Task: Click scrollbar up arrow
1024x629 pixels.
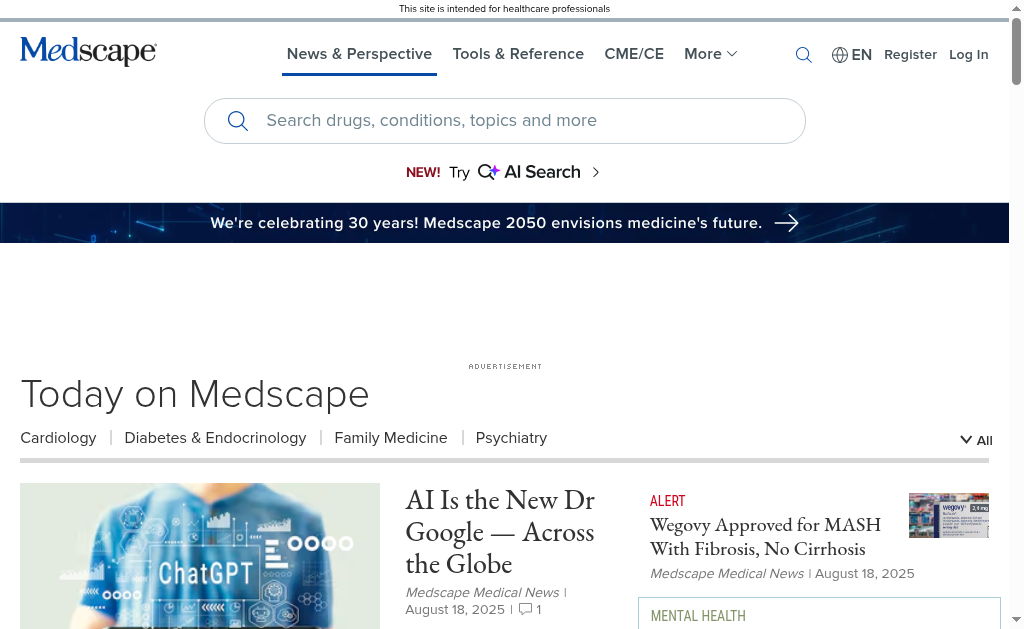Action: [1016, 8]
